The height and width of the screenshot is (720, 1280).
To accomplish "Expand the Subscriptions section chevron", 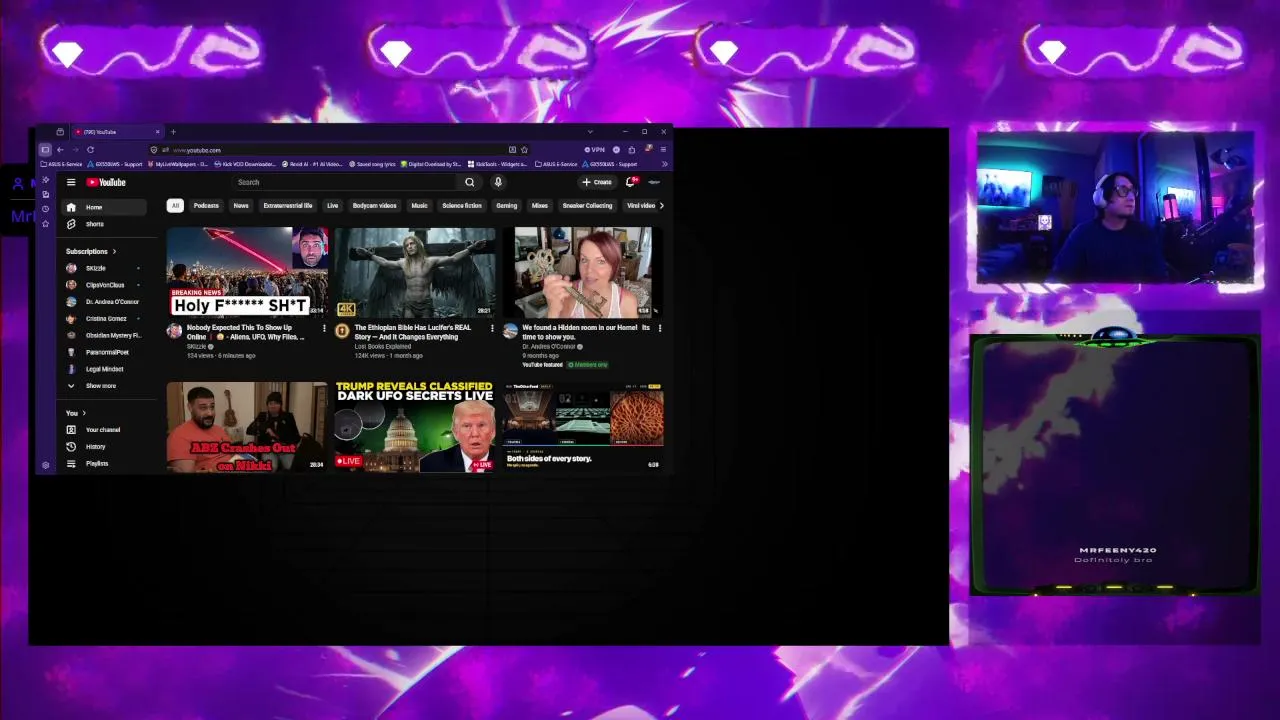I will pos(114,252).
